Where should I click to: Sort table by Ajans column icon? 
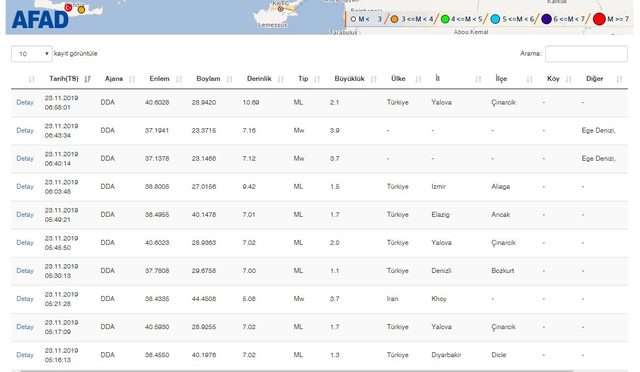(x=132, y=79)
